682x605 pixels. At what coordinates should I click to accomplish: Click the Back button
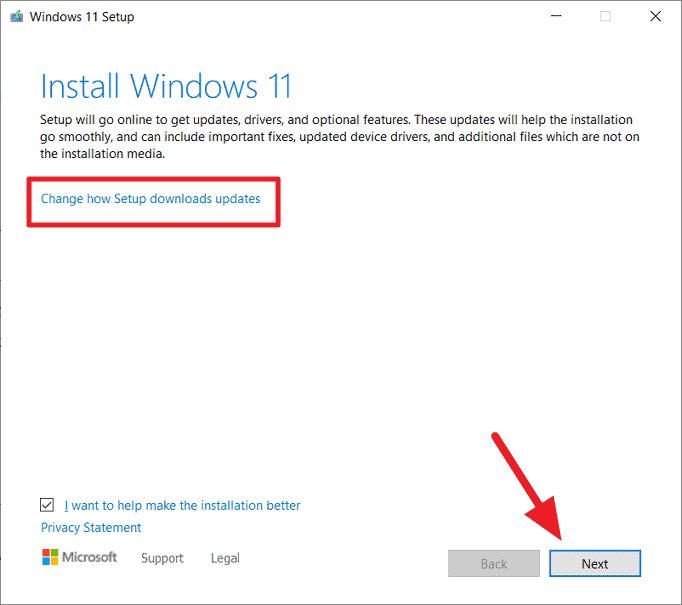point(494,564)
